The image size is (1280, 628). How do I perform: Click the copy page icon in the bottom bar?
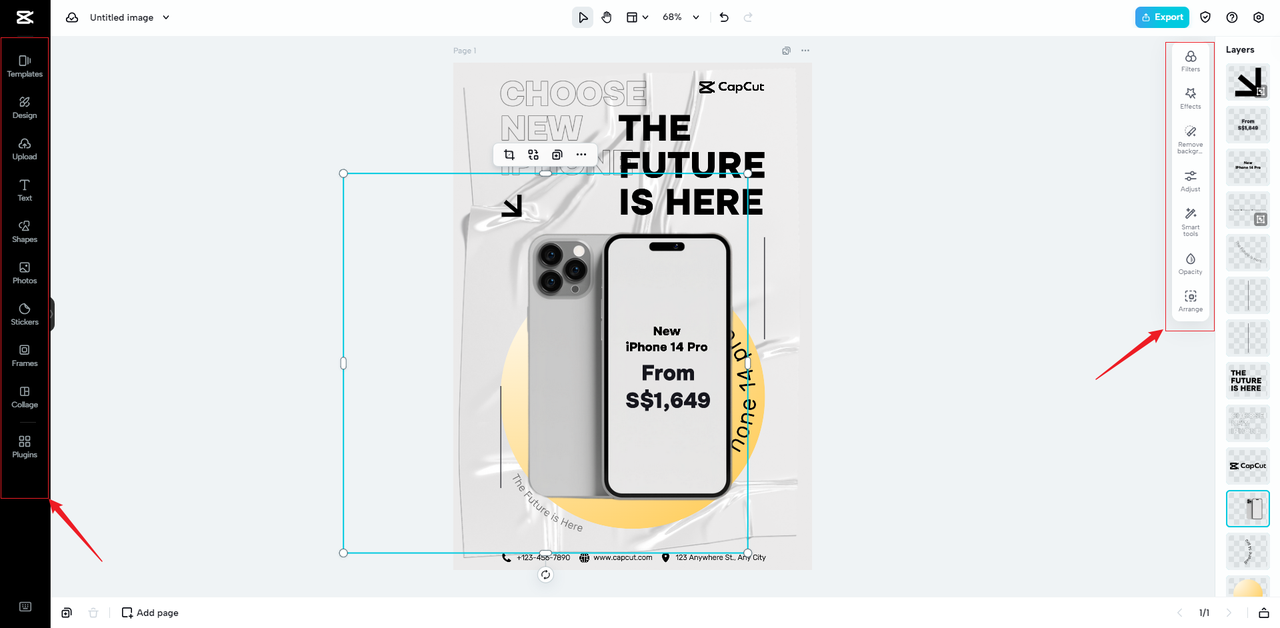click(66, 613)
